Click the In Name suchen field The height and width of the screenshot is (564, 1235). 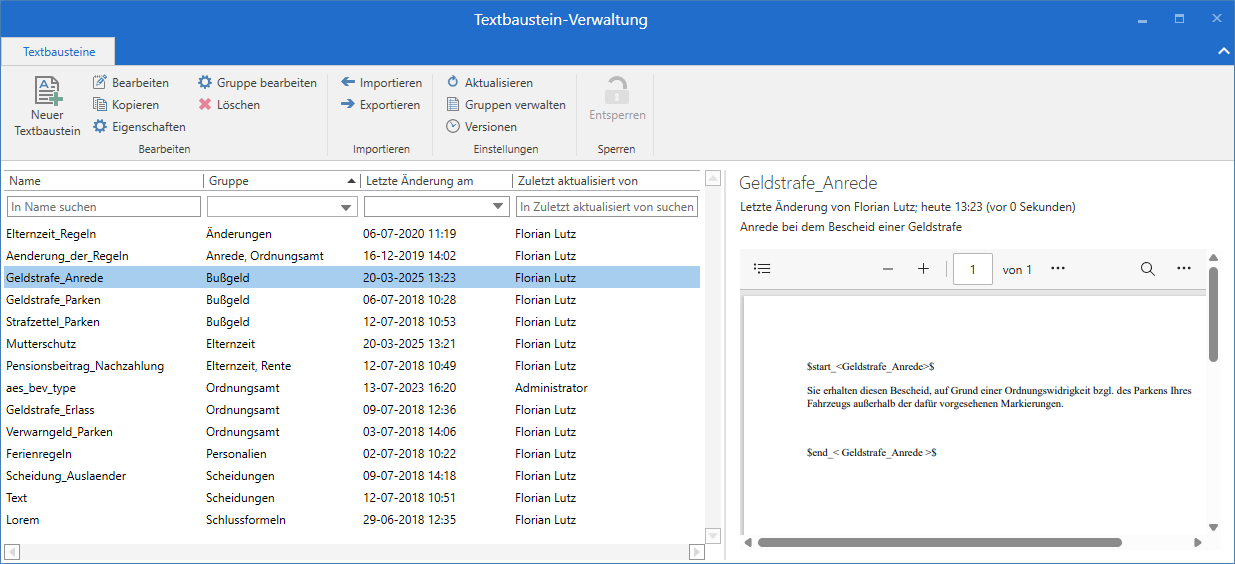click(x=103, y=207)
